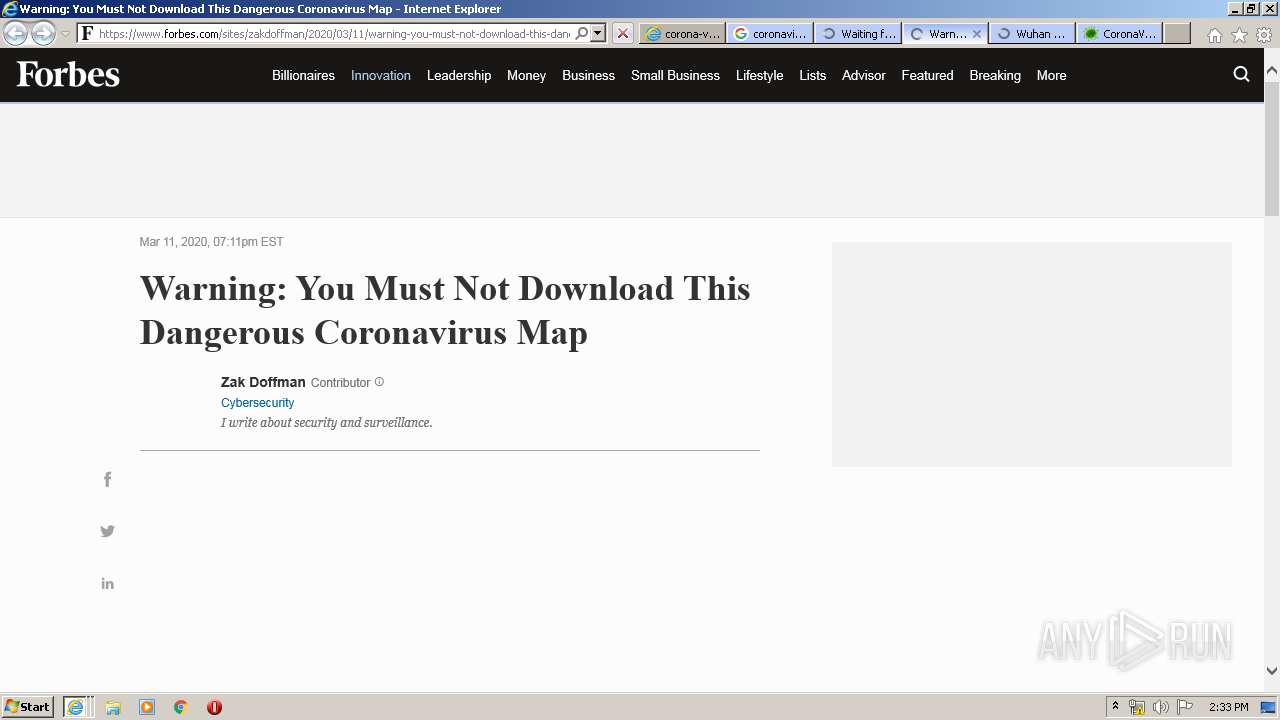Open Lifestyle menu
The height and width of the screenshot is (720, 1280).
[759, 75]
